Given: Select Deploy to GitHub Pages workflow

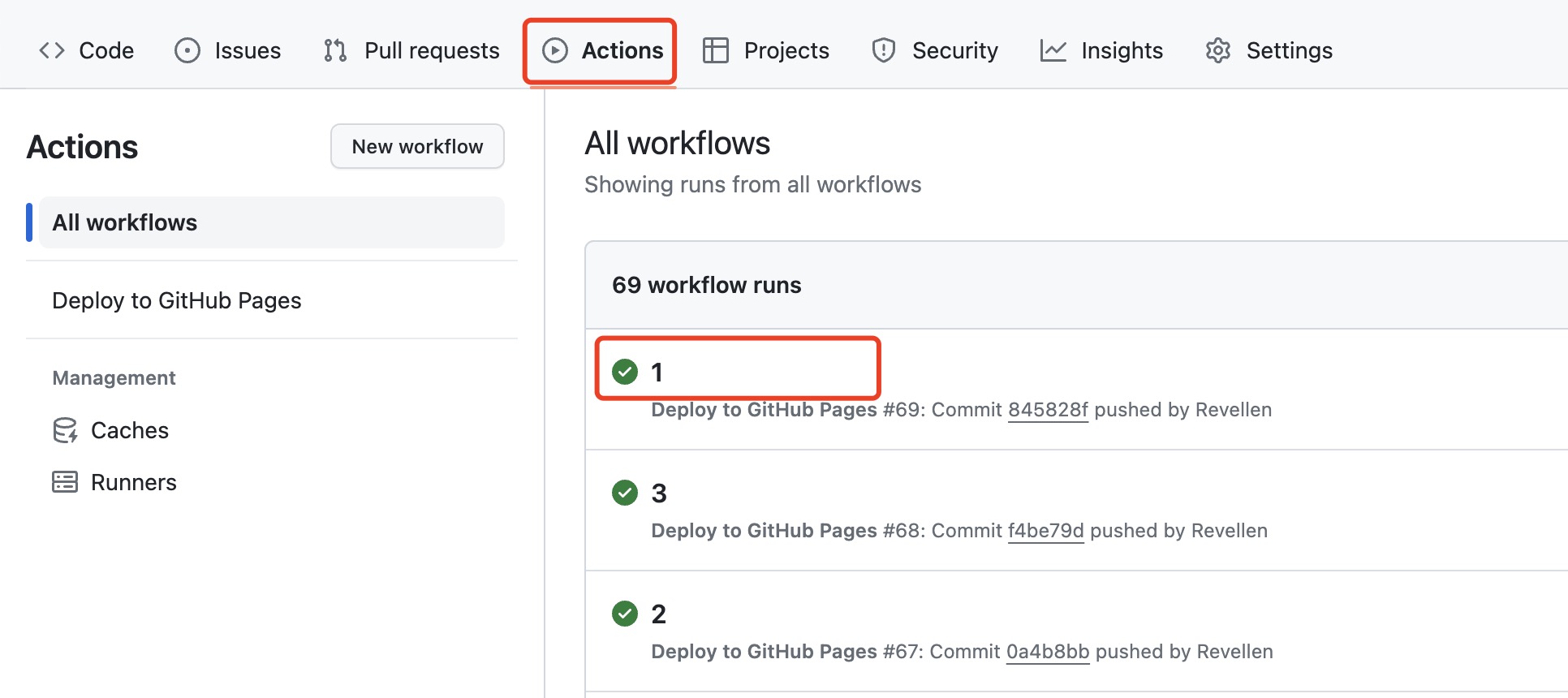Looking at the screenshot, I should tap(177, 300).
